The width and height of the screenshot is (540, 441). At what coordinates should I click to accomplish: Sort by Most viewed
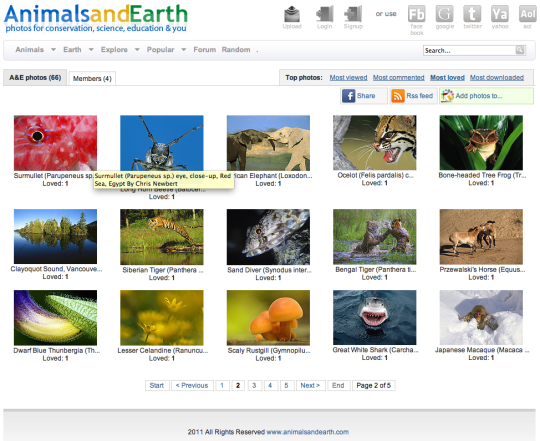coord(349,77)
